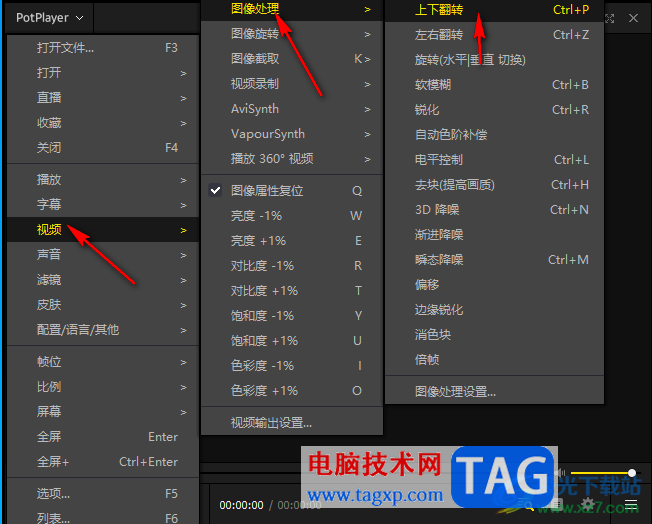
Task: Click 饱和度 -1% item
Action: tap(292, 316)
